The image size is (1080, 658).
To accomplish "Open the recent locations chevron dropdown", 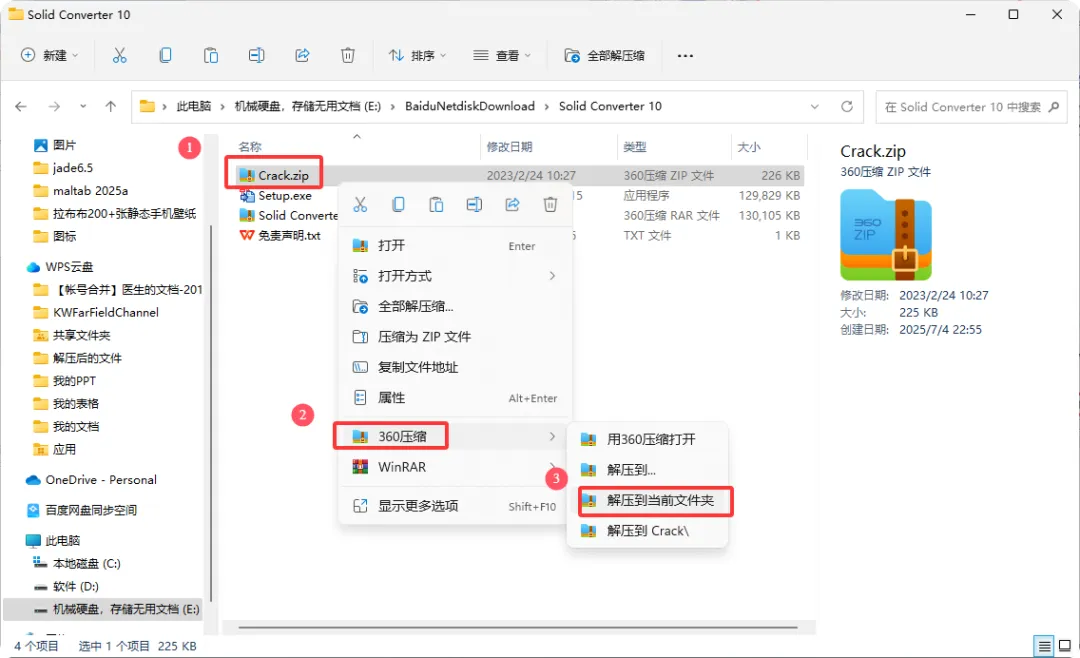I will [83, 107].
